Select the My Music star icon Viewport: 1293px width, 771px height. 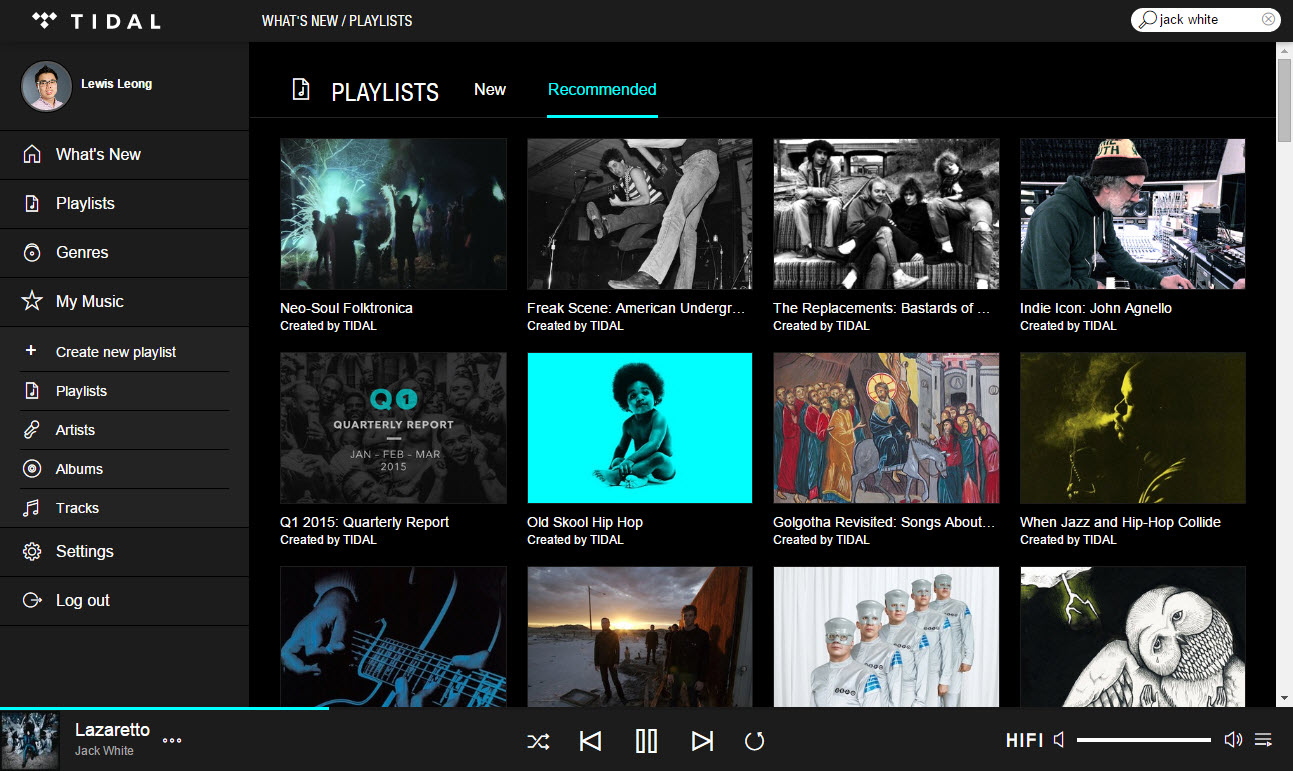pos(31,301)
